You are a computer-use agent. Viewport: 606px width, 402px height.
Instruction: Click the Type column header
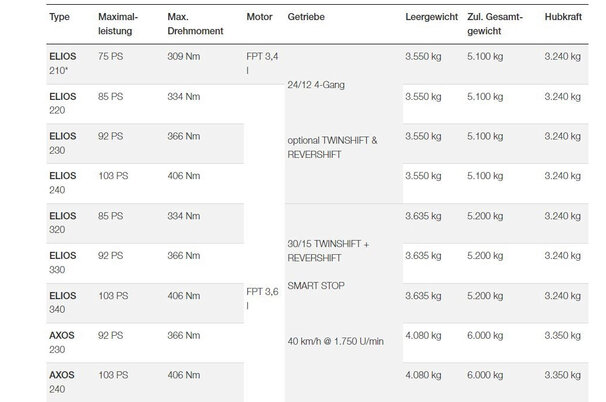pos(31,19)
